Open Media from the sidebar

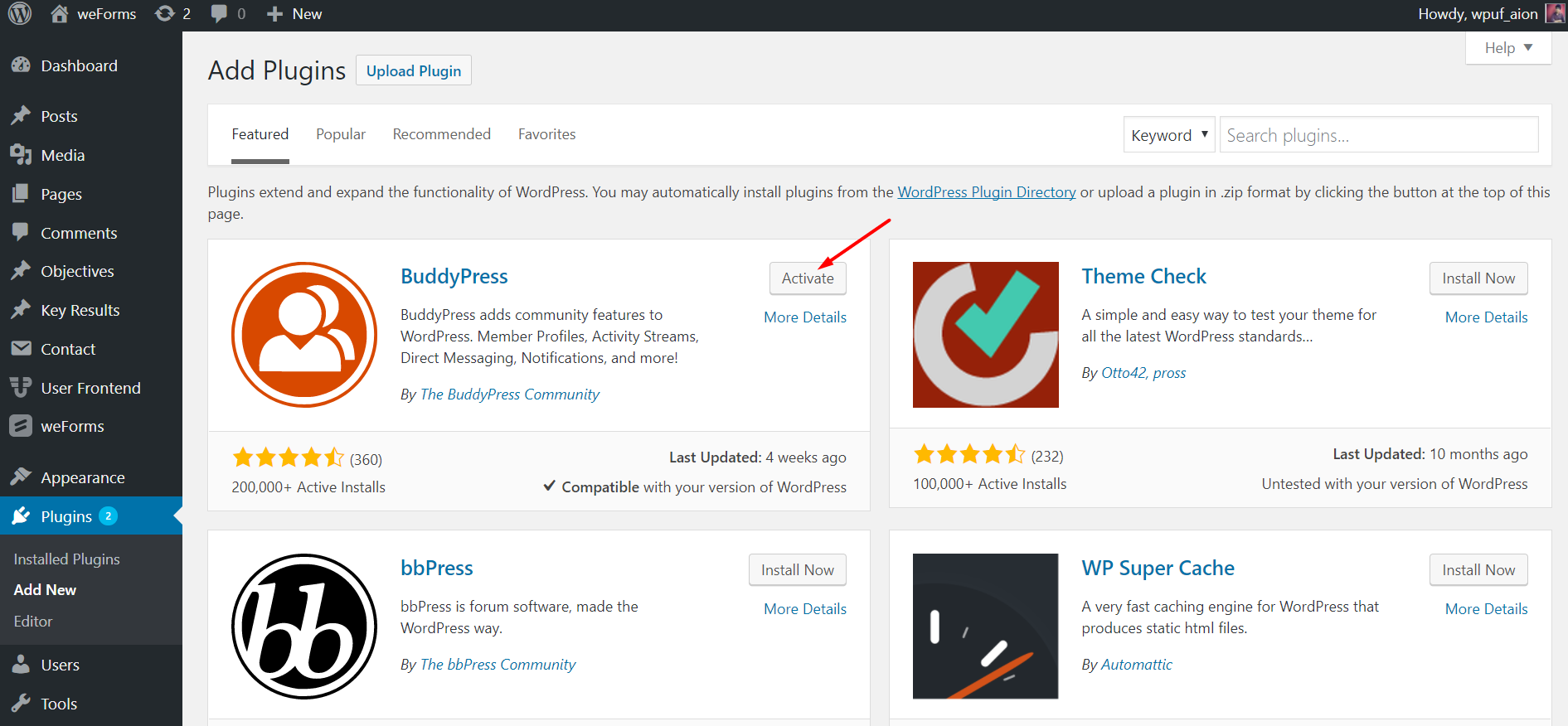(x=62, y=155)
